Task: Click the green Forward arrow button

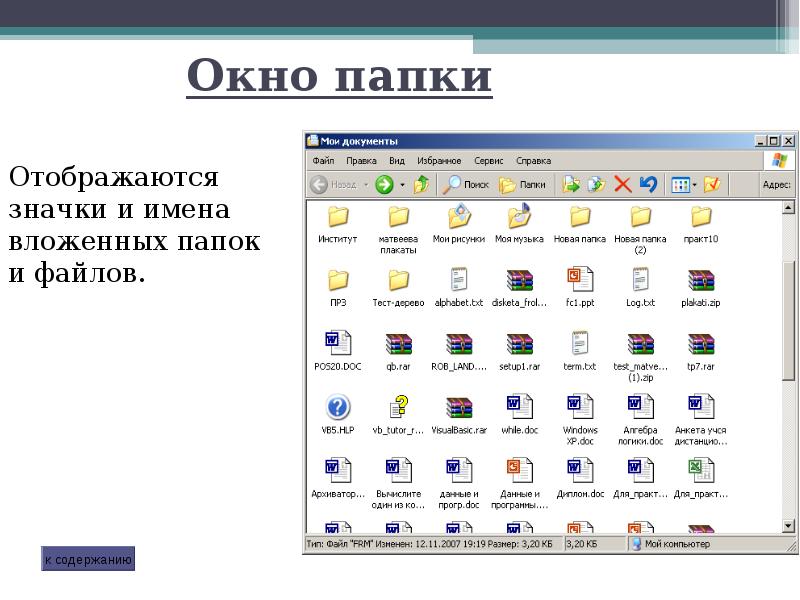Action: pos(384,184)
